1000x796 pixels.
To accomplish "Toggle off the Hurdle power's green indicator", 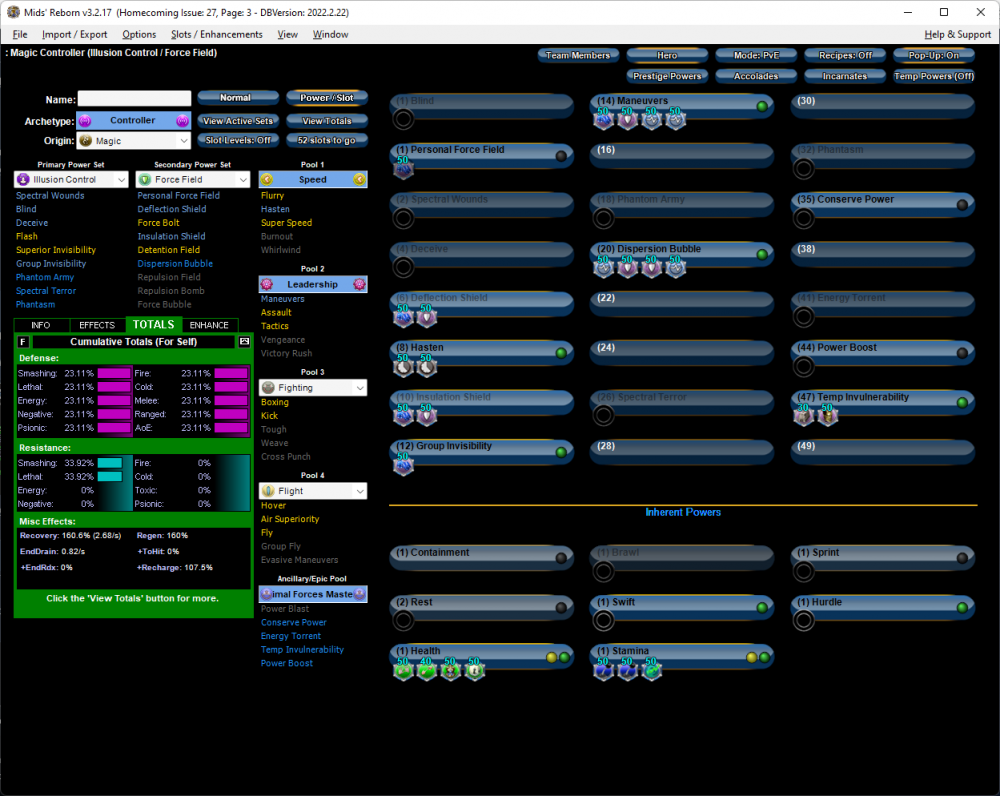I will click(x=962, y=607).
